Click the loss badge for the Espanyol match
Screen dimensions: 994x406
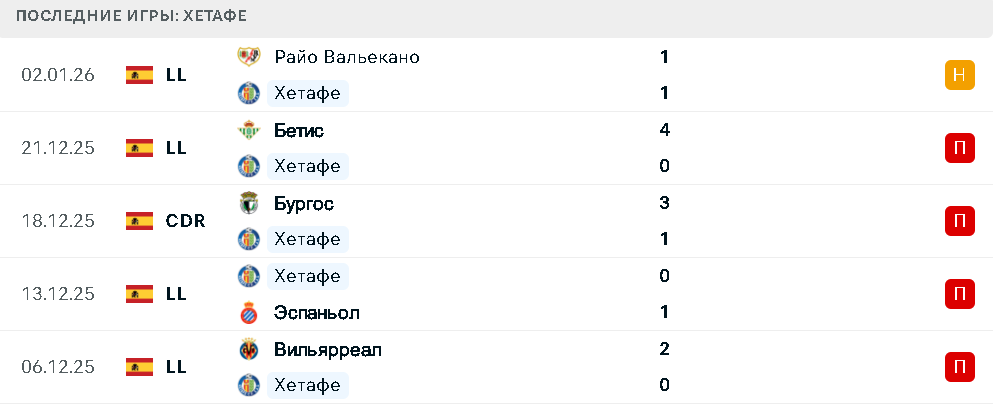click(959, 294)
